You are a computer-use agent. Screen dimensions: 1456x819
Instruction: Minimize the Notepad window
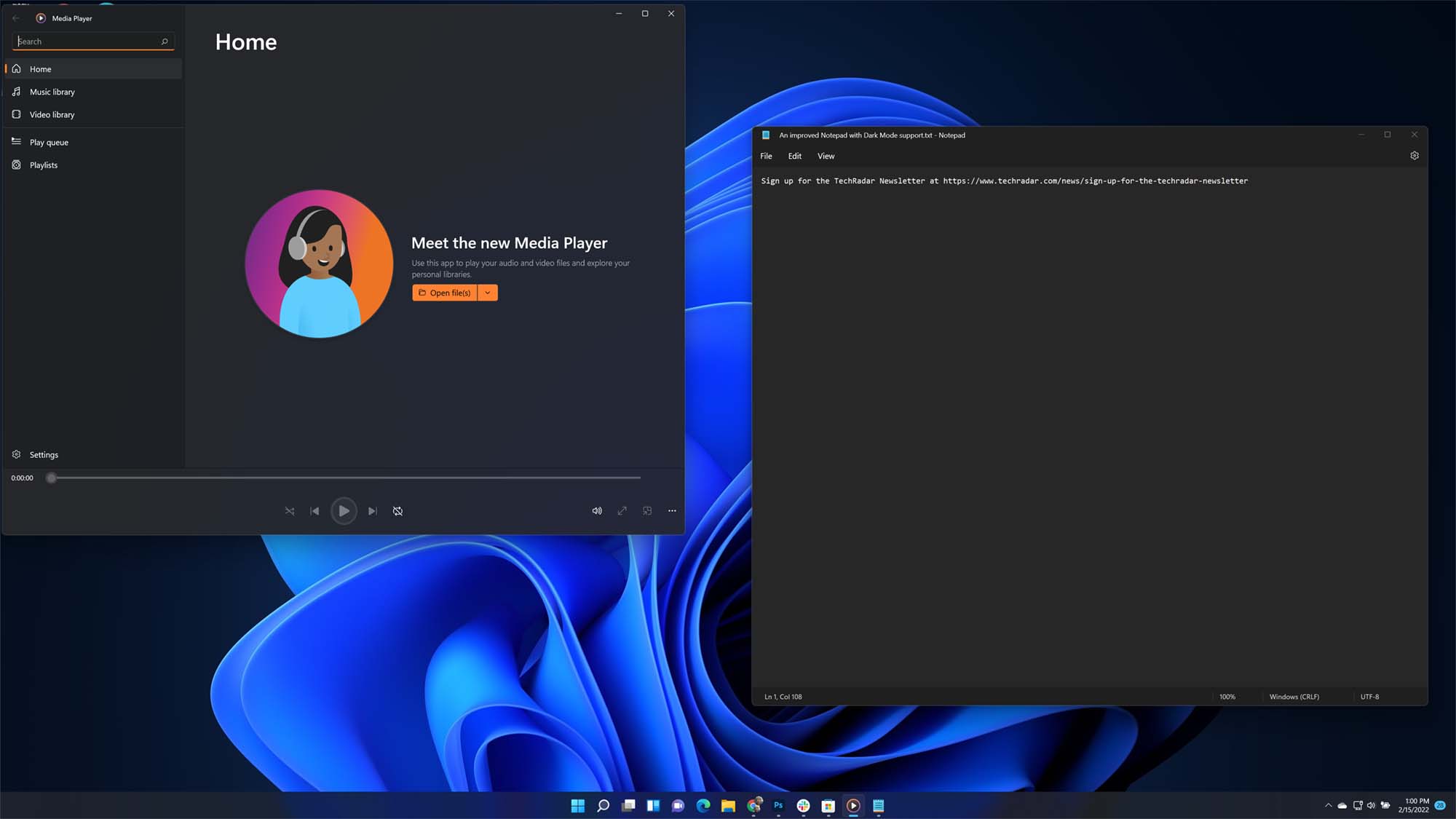click(1361, 135)
